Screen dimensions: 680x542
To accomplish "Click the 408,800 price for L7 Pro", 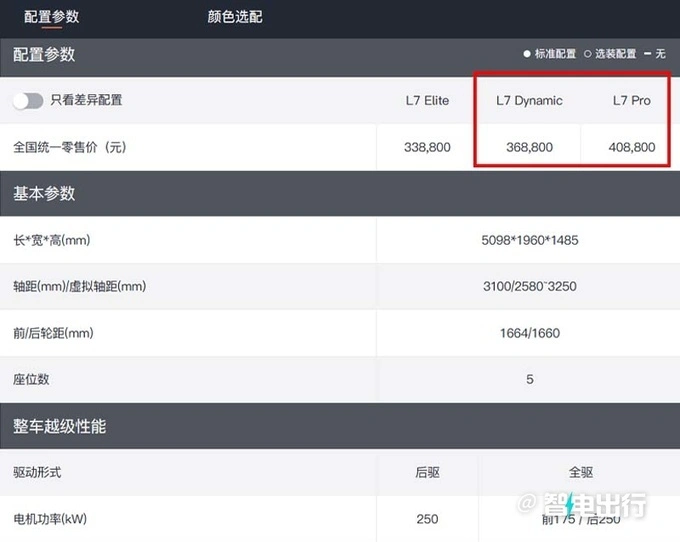I will coord(631,147).
